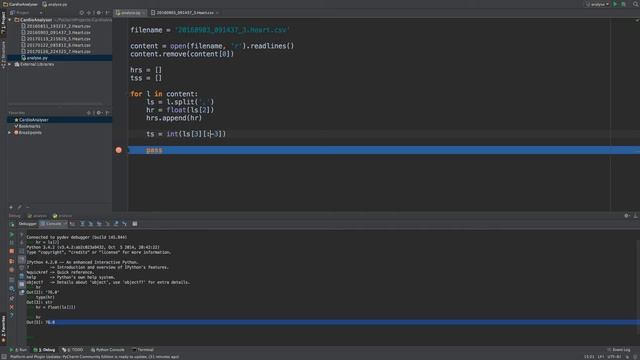Resume program in the debug panel
This screenshot has height=360, width=640.
[x=11, y=234]
